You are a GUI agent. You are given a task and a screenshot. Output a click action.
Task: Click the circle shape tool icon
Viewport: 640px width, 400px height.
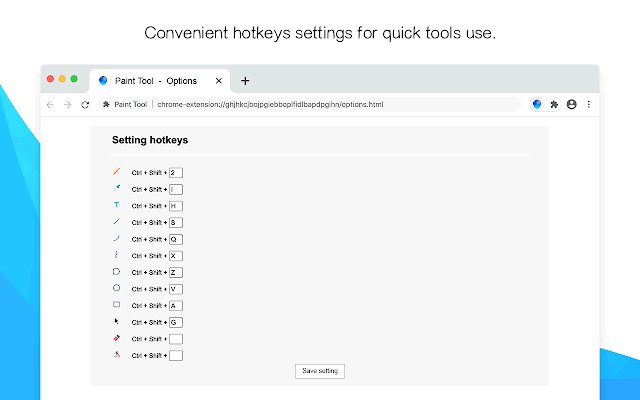point(116,288)
